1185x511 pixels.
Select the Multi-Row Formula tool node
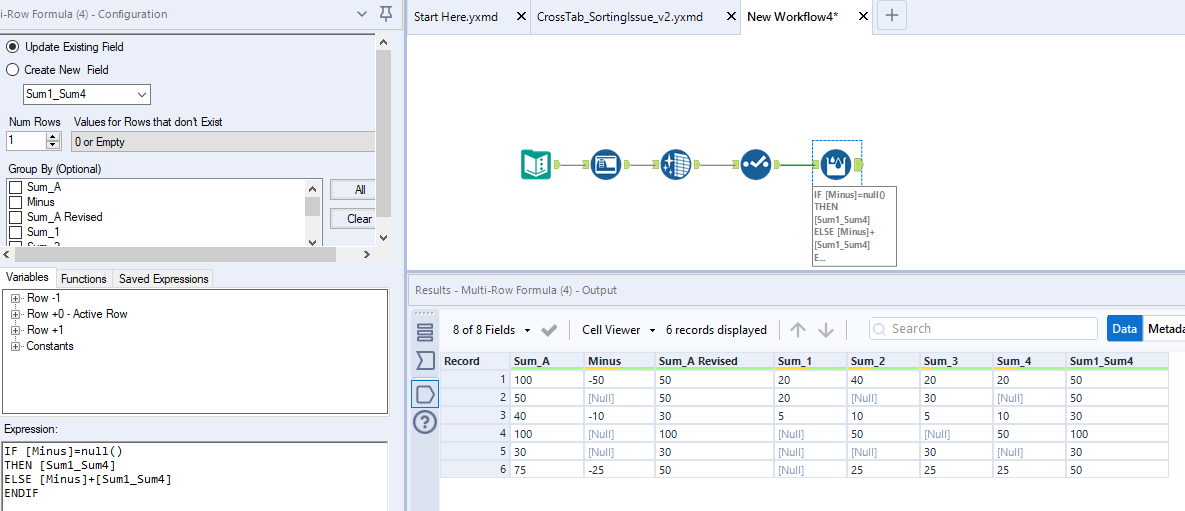click(x=835, y=164)
